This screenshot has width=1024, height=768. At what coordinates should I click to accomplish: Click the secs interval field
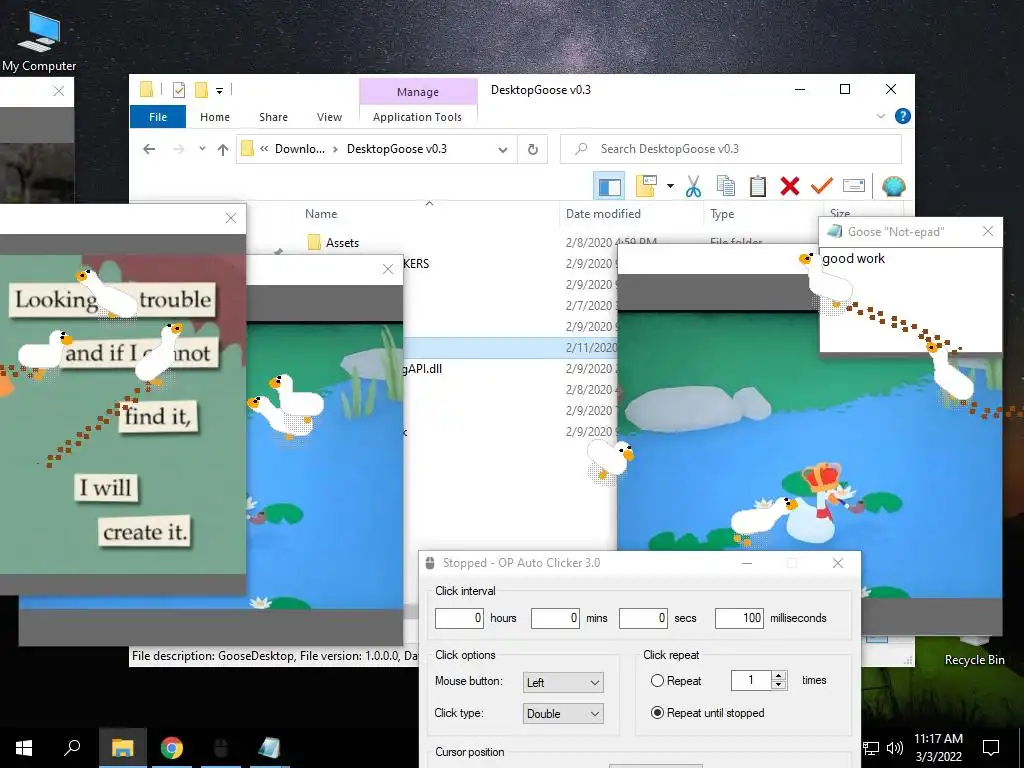pyautogui.click(x=643, y=618)
